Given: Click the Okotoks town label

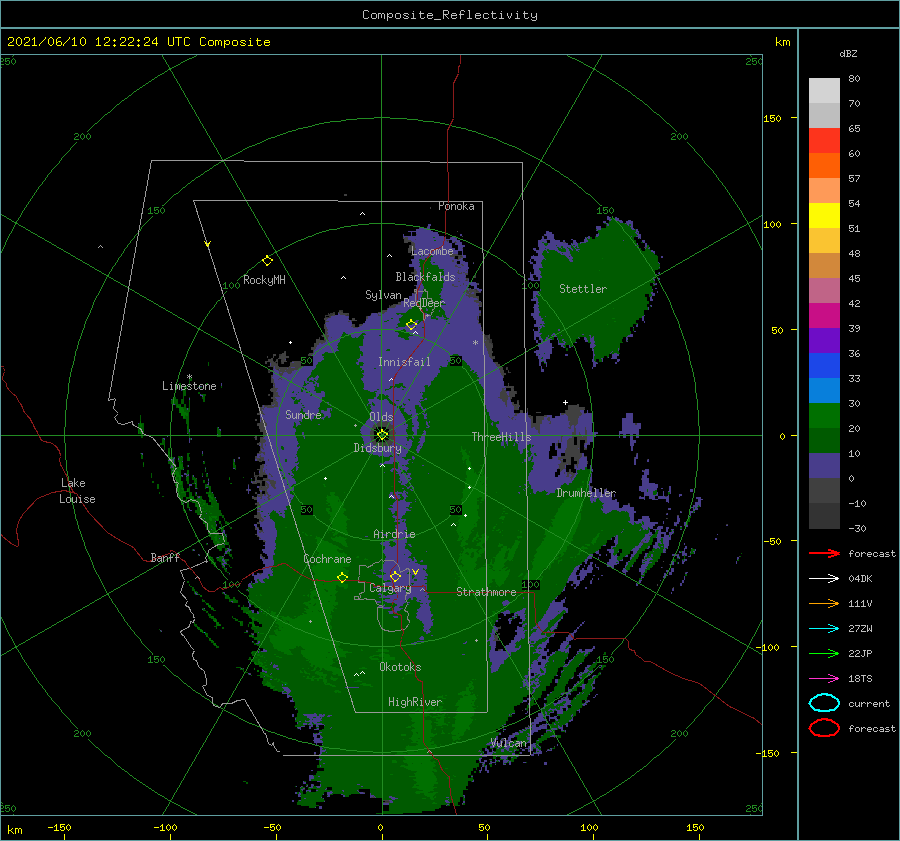Looking at the screenshot, I should 400,667.
